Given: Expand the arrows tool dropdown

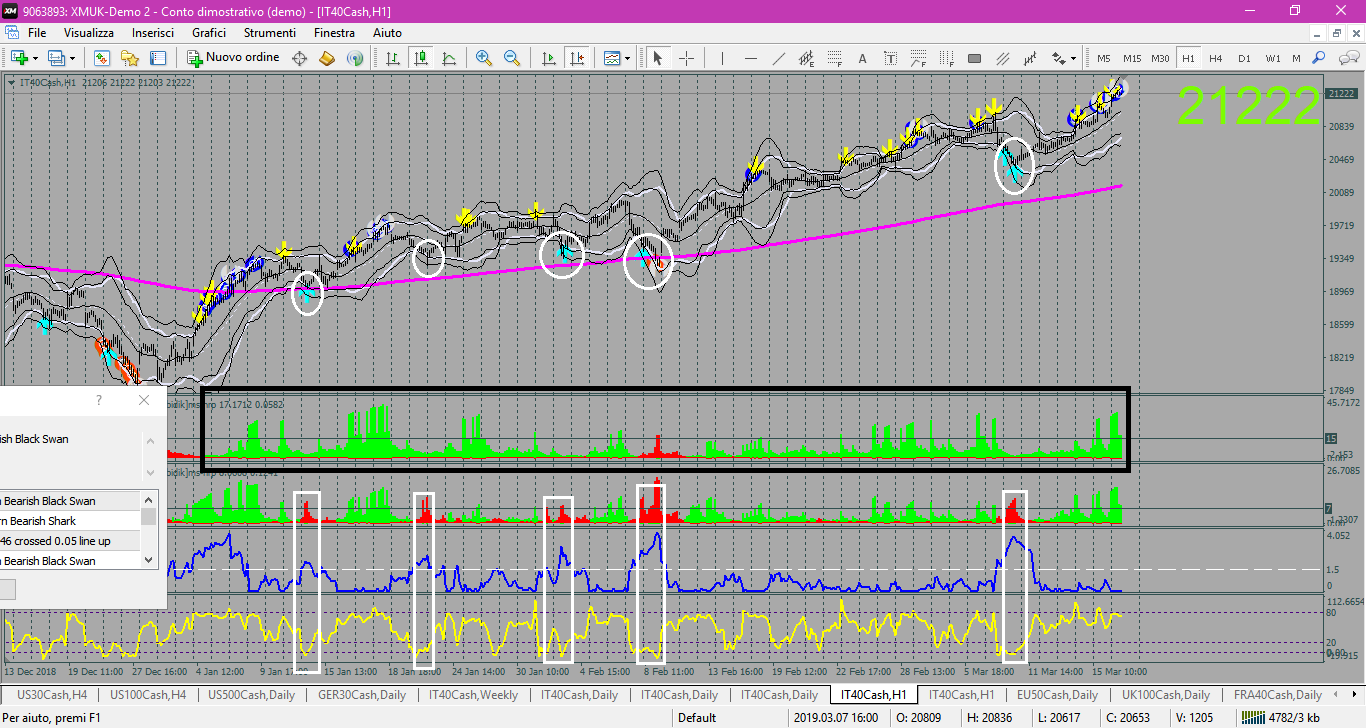Looking at the screenshot, I should pyautogui.click(x=1075, y=58).
